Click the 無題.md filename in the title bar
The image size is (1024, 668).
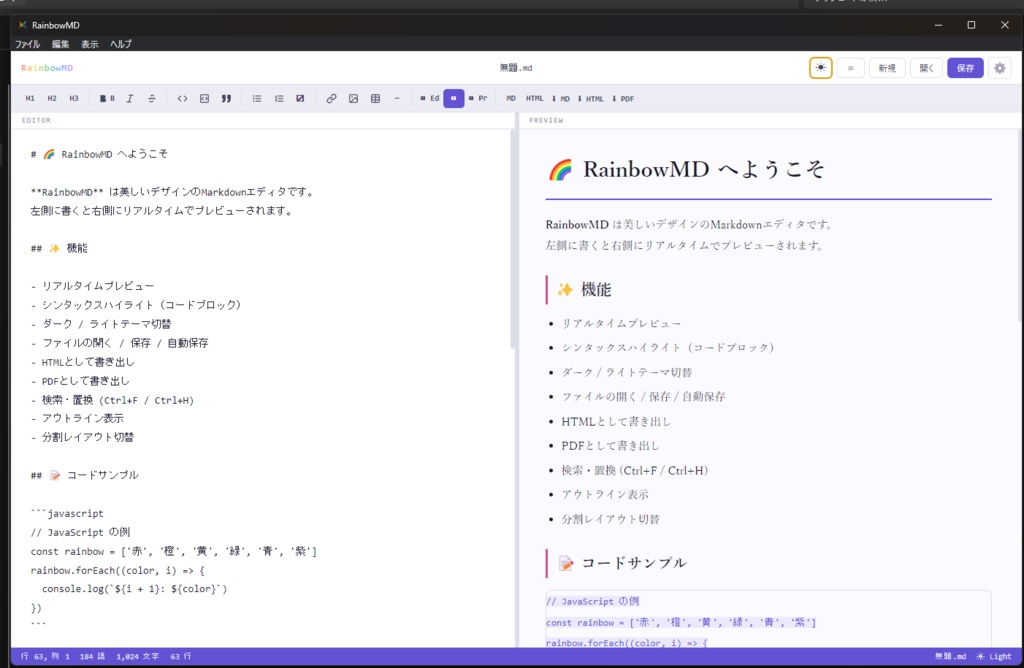point(514,68)
